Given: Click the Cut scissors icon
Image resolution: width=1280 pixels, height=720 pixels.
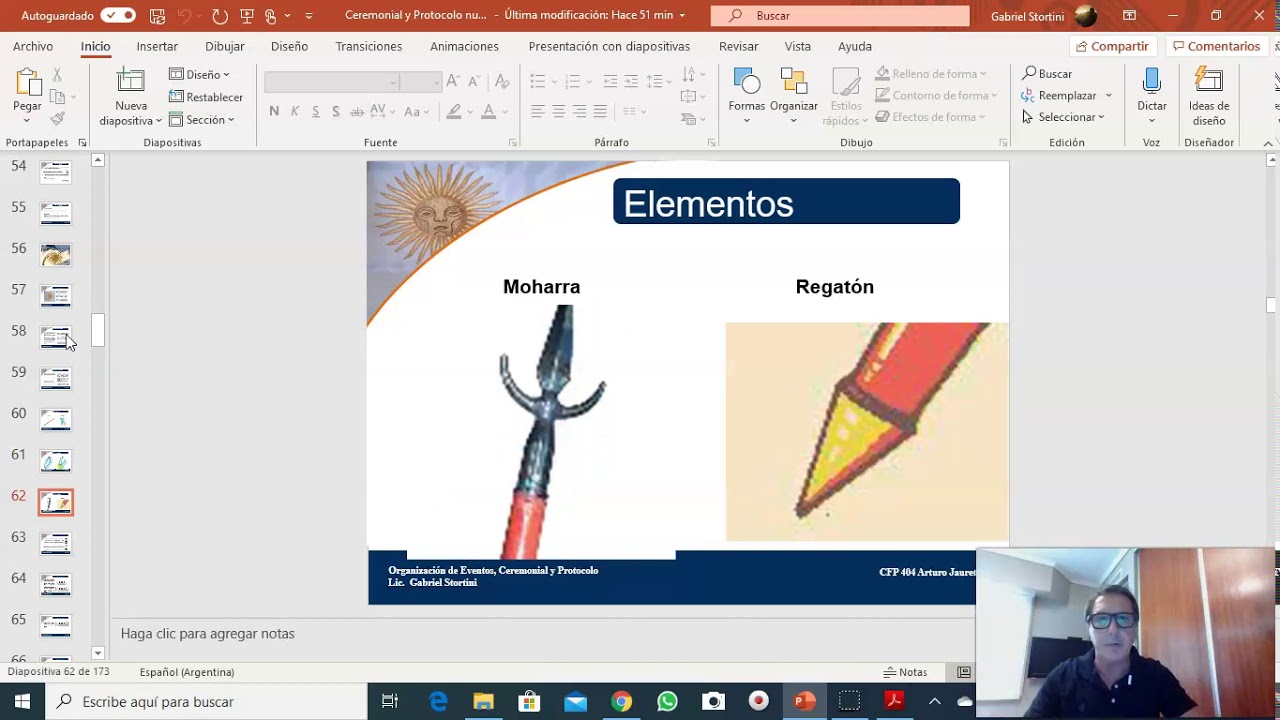Looking at the screenshot, I should coord(57,75).
